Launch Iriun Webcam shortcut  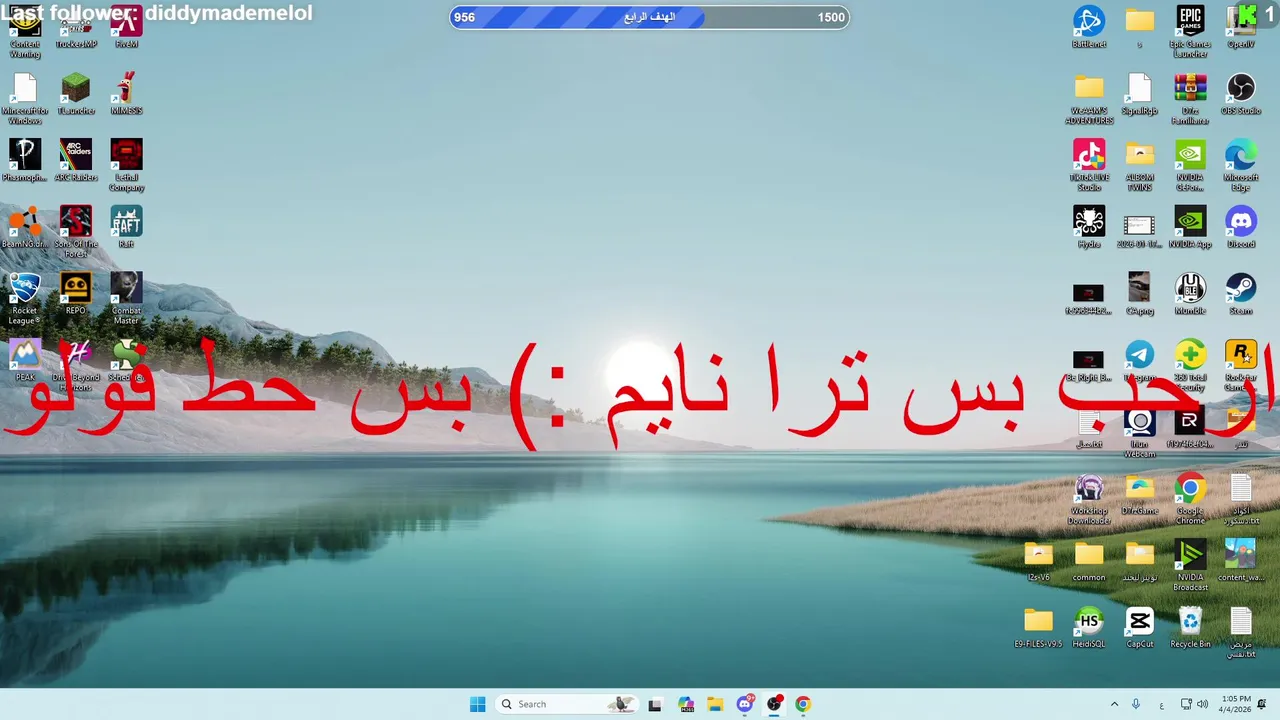(1139, 432)
